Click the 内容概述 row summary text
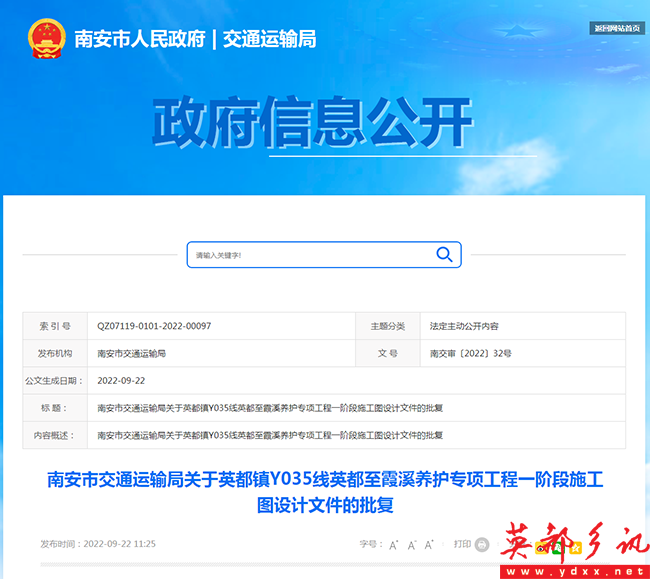The width and height of the screenshot is (650, 579). click(270, 435)
